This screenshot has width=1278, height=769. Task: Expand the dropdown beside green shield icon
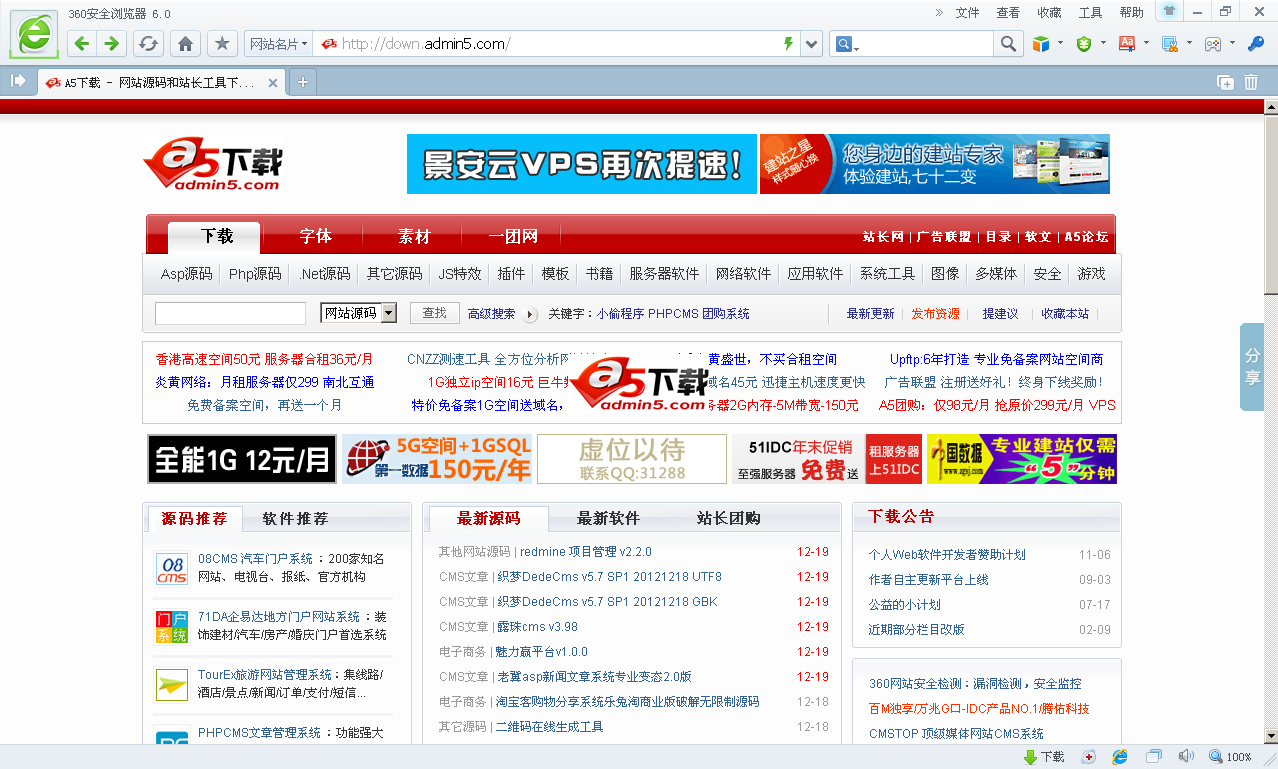[x=1104, y=43]
